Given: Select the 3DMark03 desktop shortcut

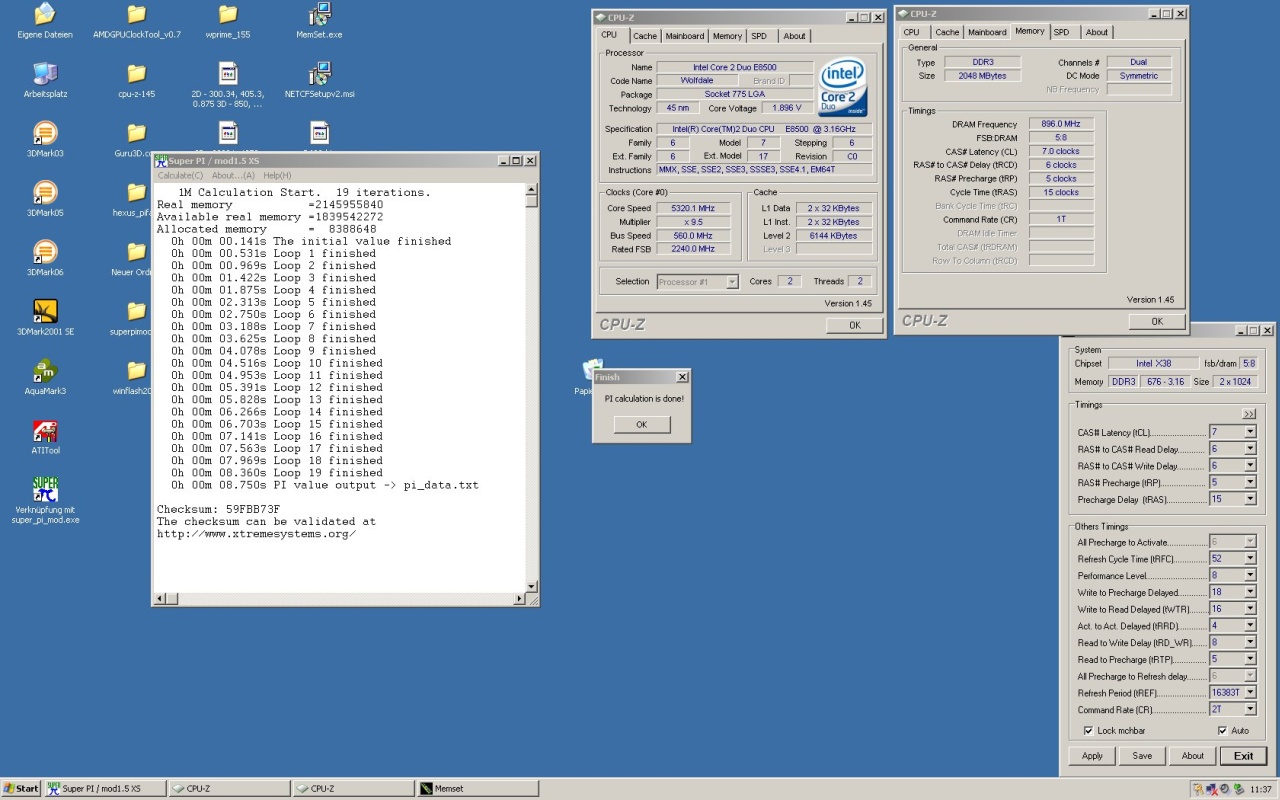Looking at the screenshot, I should (x=45, y=133).
